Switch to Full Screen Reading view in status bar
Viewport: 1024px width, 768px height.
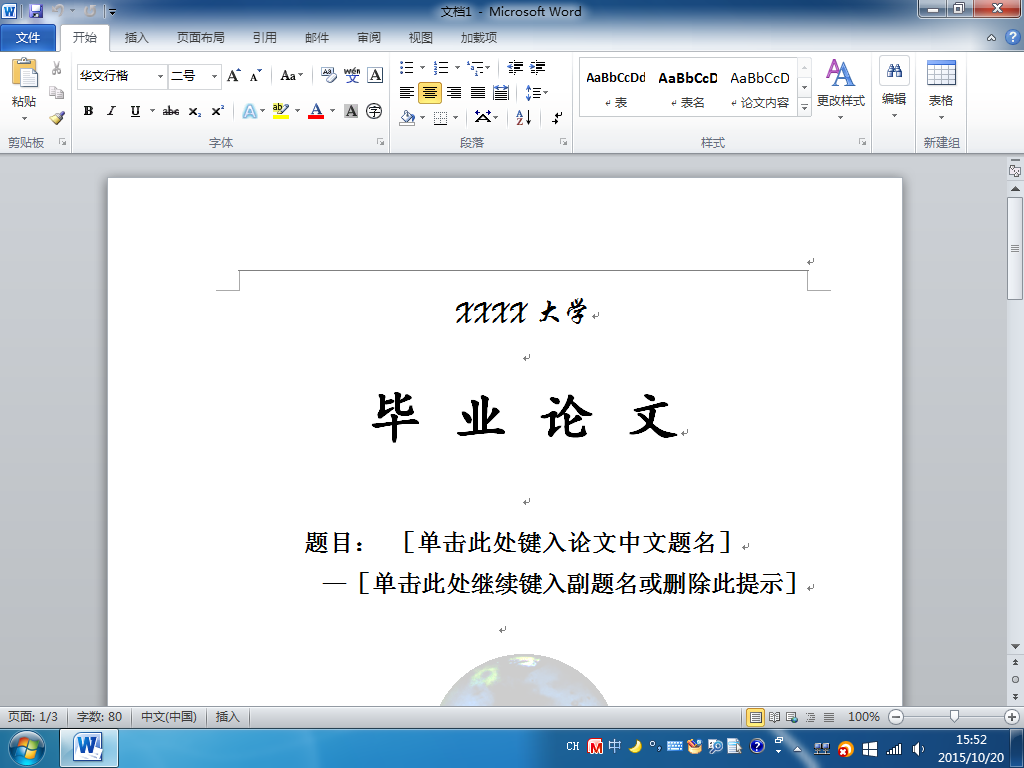(775, 717)
